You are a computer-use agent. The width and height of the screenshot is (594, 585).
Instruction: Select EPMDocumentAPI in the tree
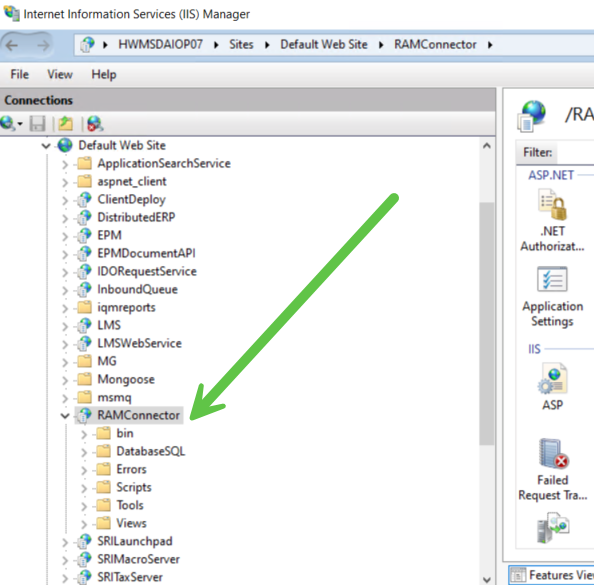[146, 253]
